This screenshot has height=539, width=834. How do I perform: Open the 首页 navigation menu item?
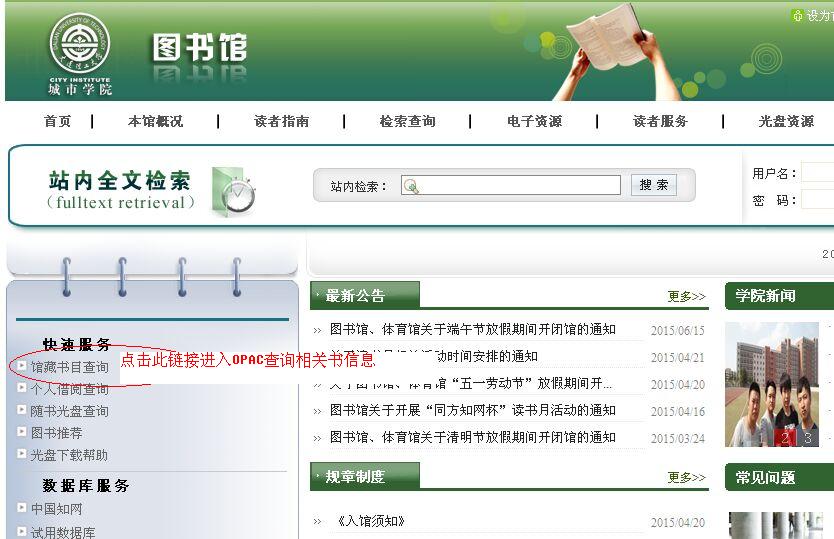point(58,121)
